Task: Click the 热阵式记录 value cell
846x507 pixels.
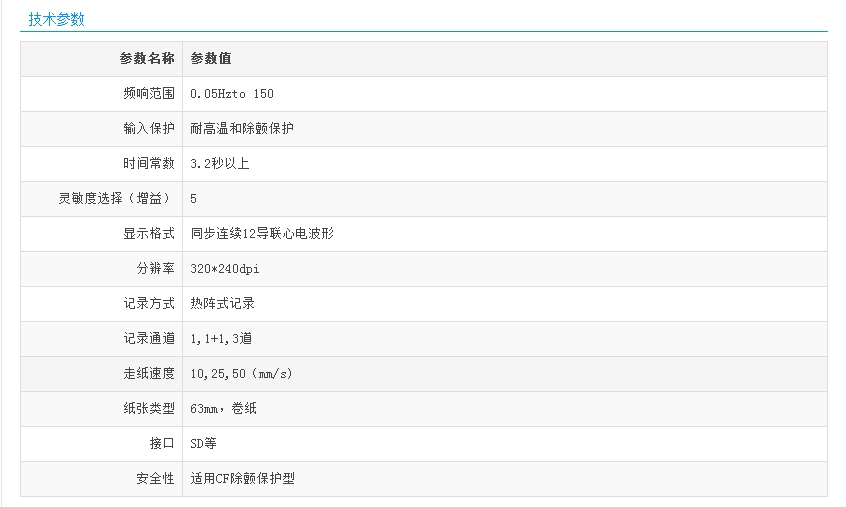Action: 222,304
